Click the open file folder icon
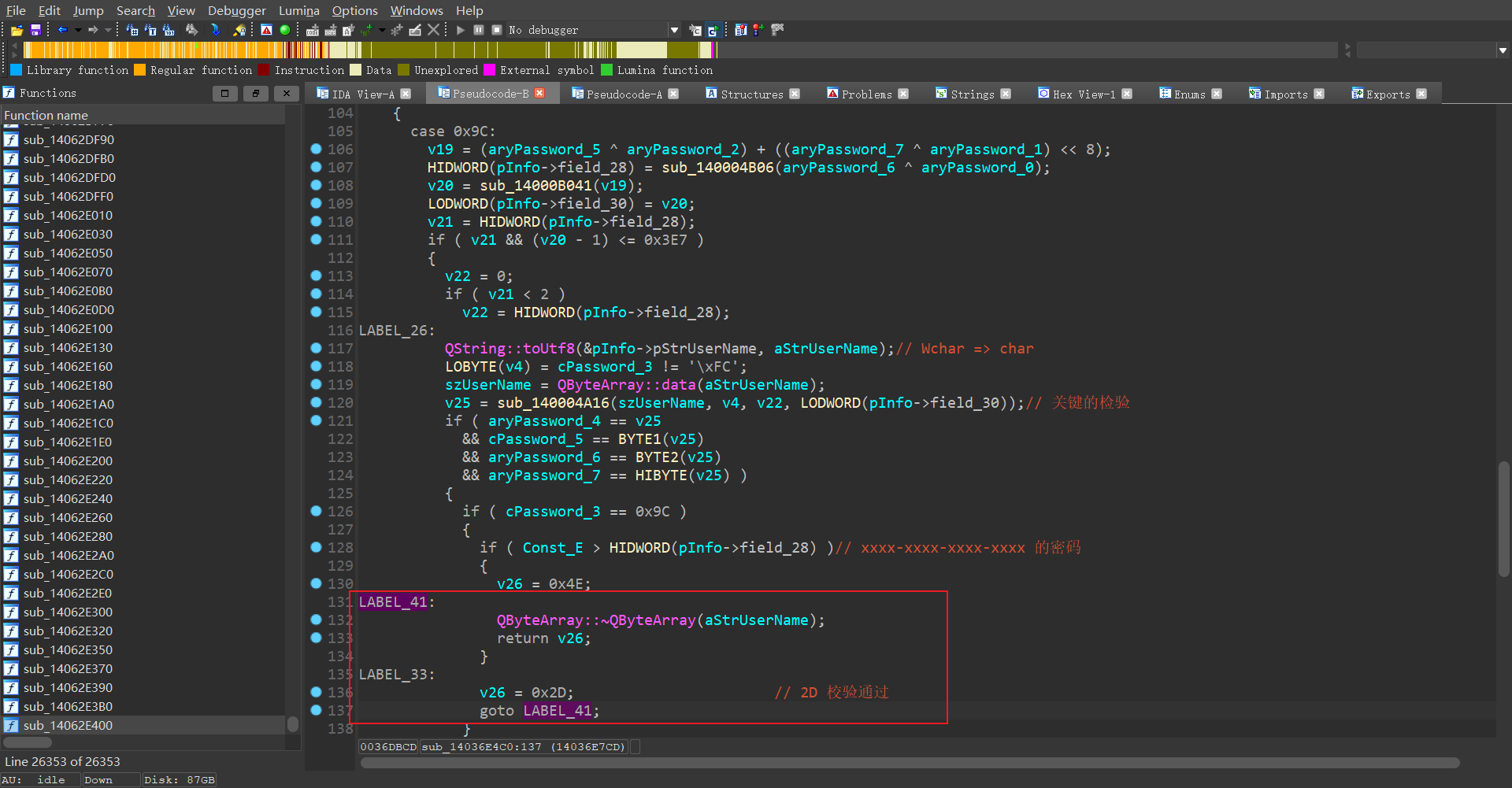The height and width of the screenshot is (788, 1512). point(17,30)
